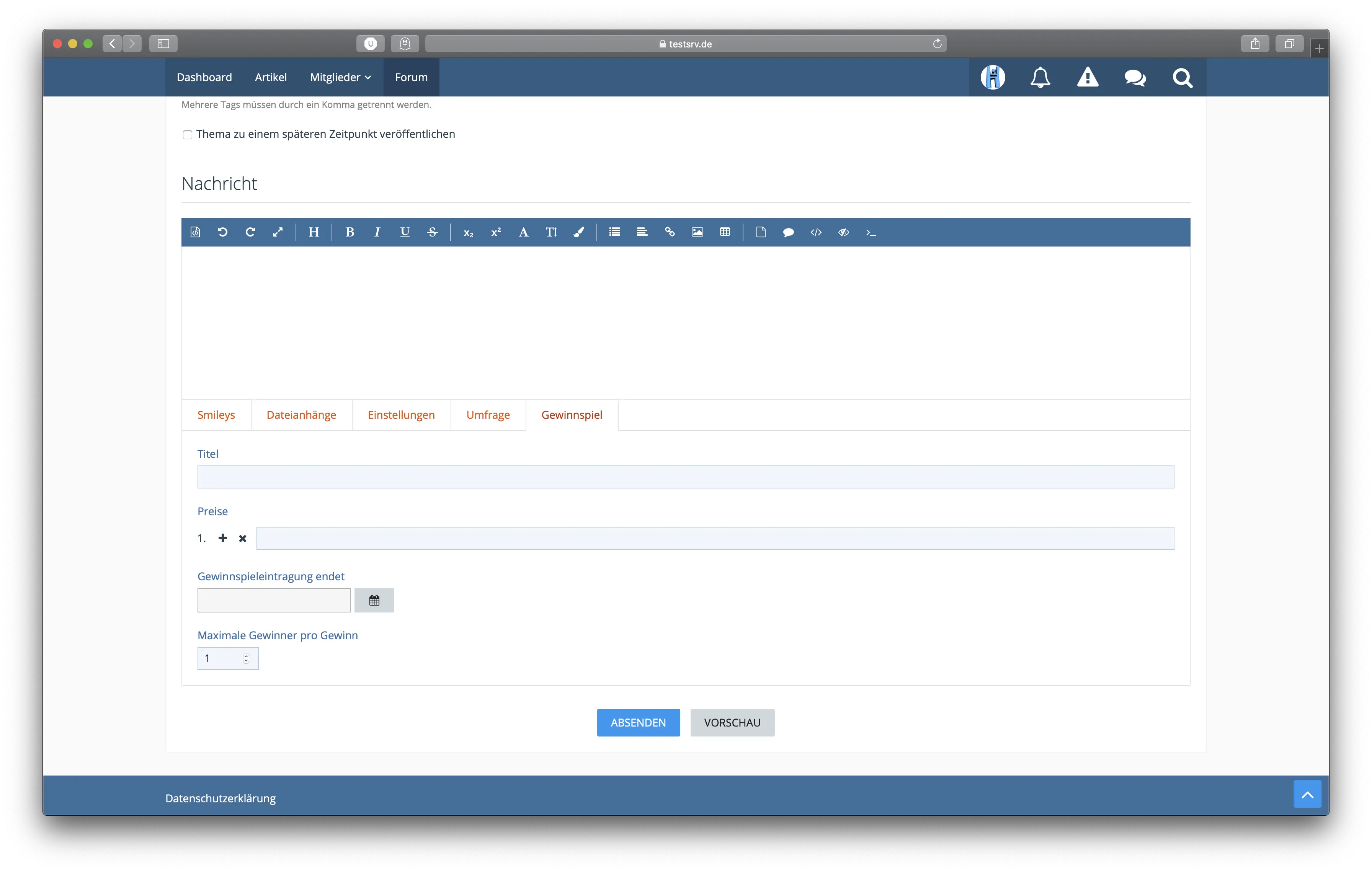Screen dimensions: 1372x872
Task: Open the Dateianhänge tab
Action: (x=301, y=415)
